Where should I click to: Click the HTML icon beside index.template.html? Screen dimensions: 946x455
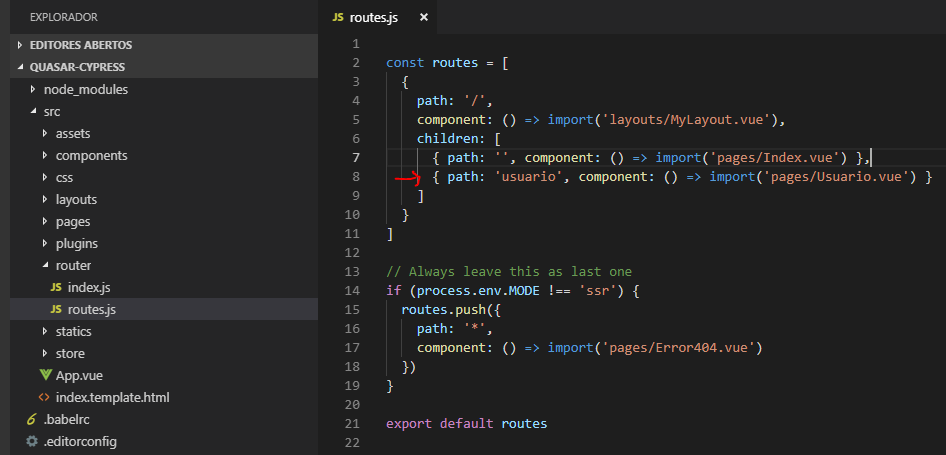click(45, 398)
